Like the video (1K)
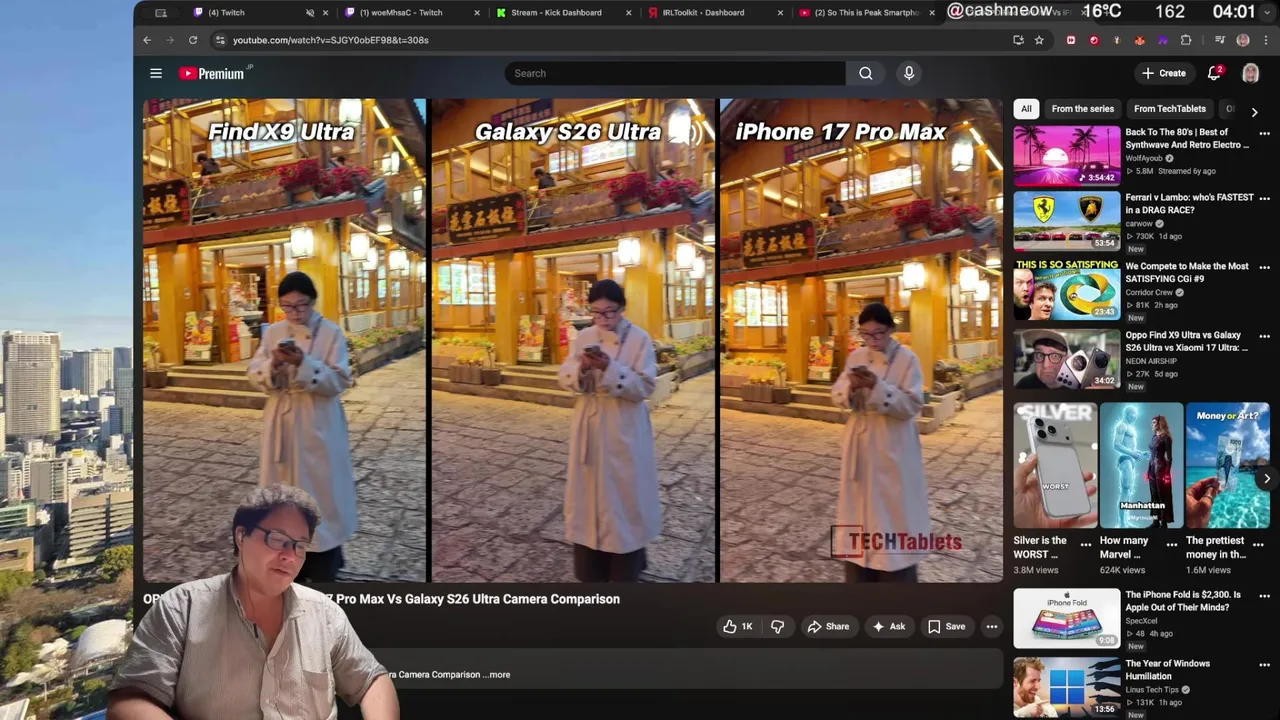This screenshot has width=1280, height=720. (x=737, y=627)
